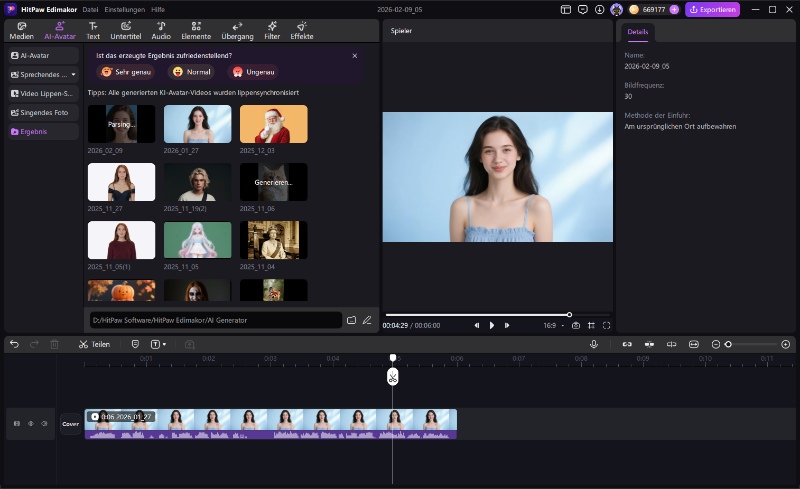Open the Einstellungen menu
Screen dimensions: 800x489
click(x=124, y=10)
